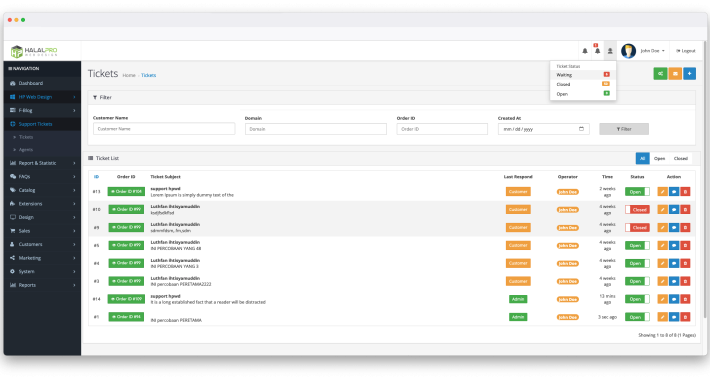Click the System gear icon in the sidebar
This screenshot has height=380, width=710.
coord(13,271)
